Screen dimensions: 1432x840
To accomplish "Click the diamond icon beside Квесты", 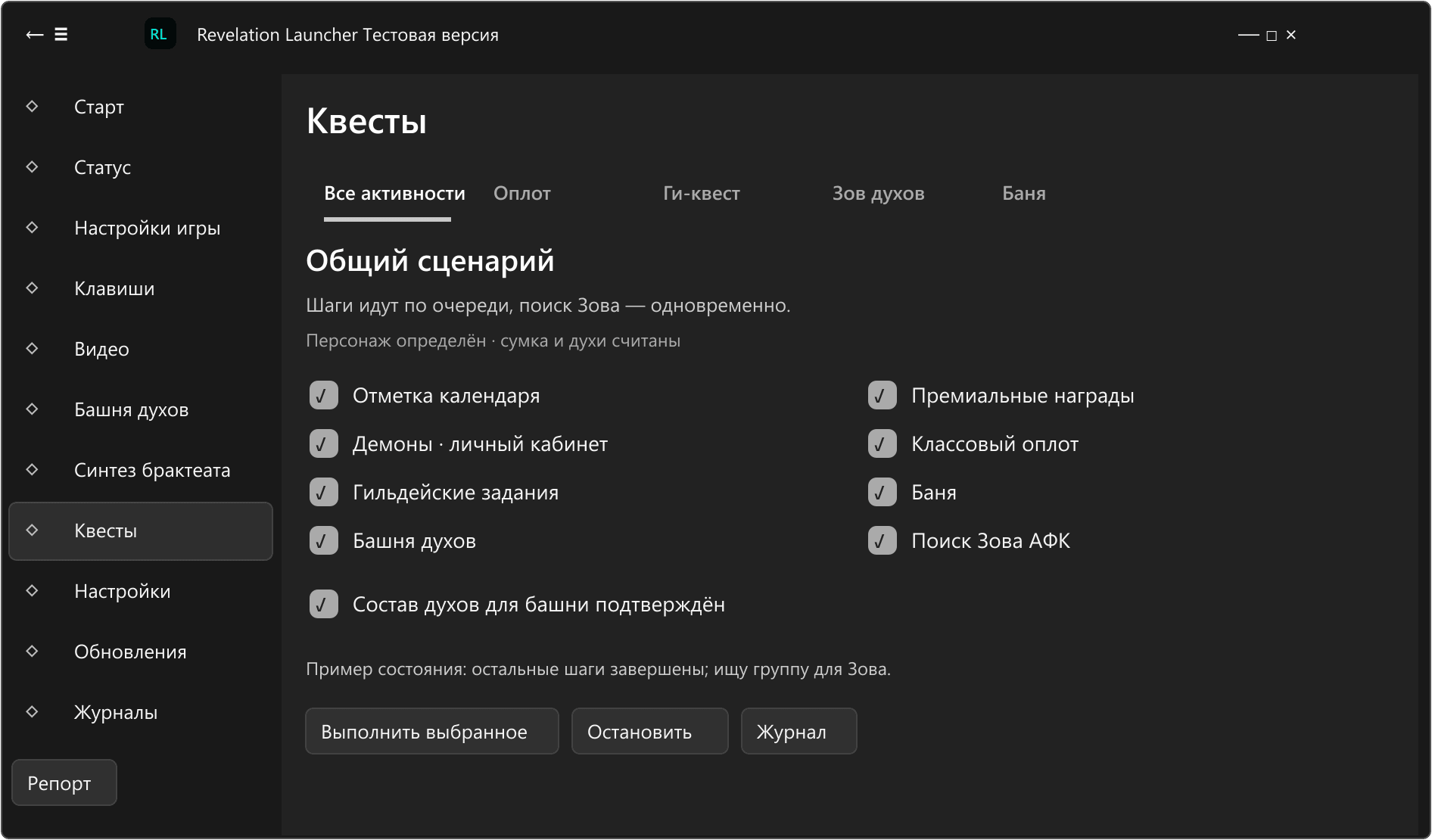I will pyautogui.click(x=32, y=530).
